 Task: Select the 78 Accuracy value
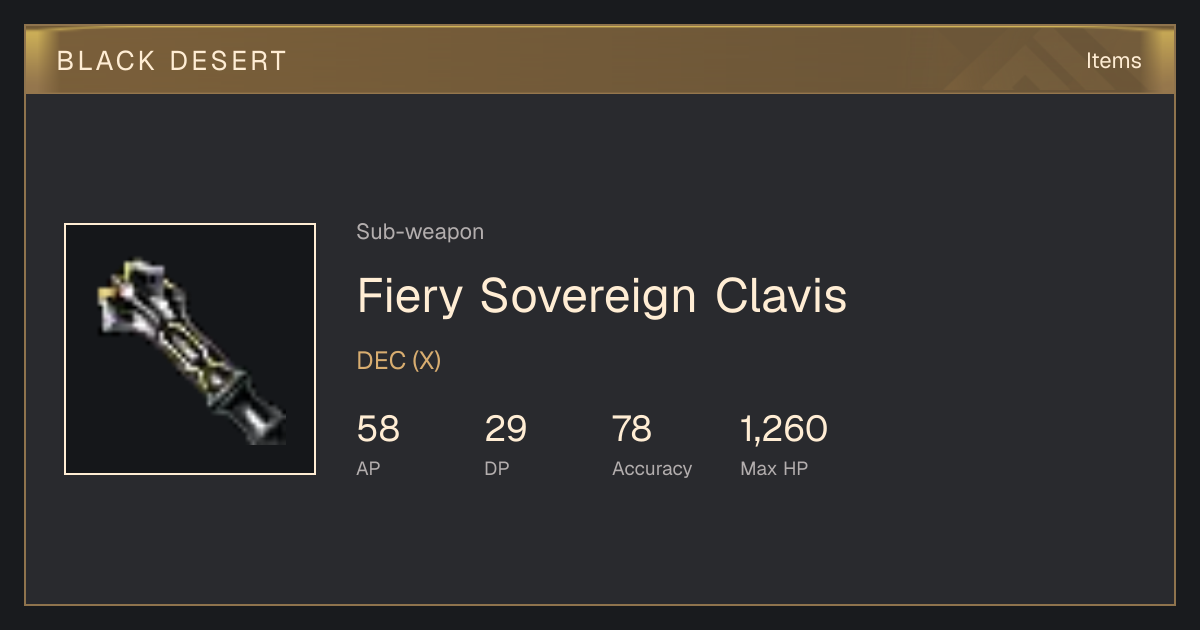pyautogui.click(x=632, y=429)
